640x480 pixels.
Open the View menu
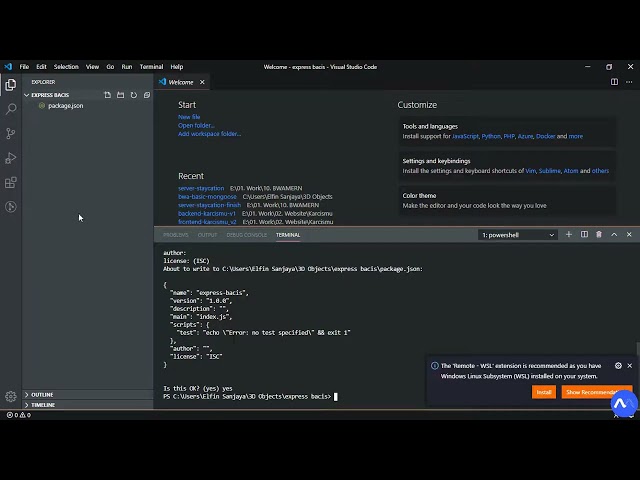[x=92, y=67]
